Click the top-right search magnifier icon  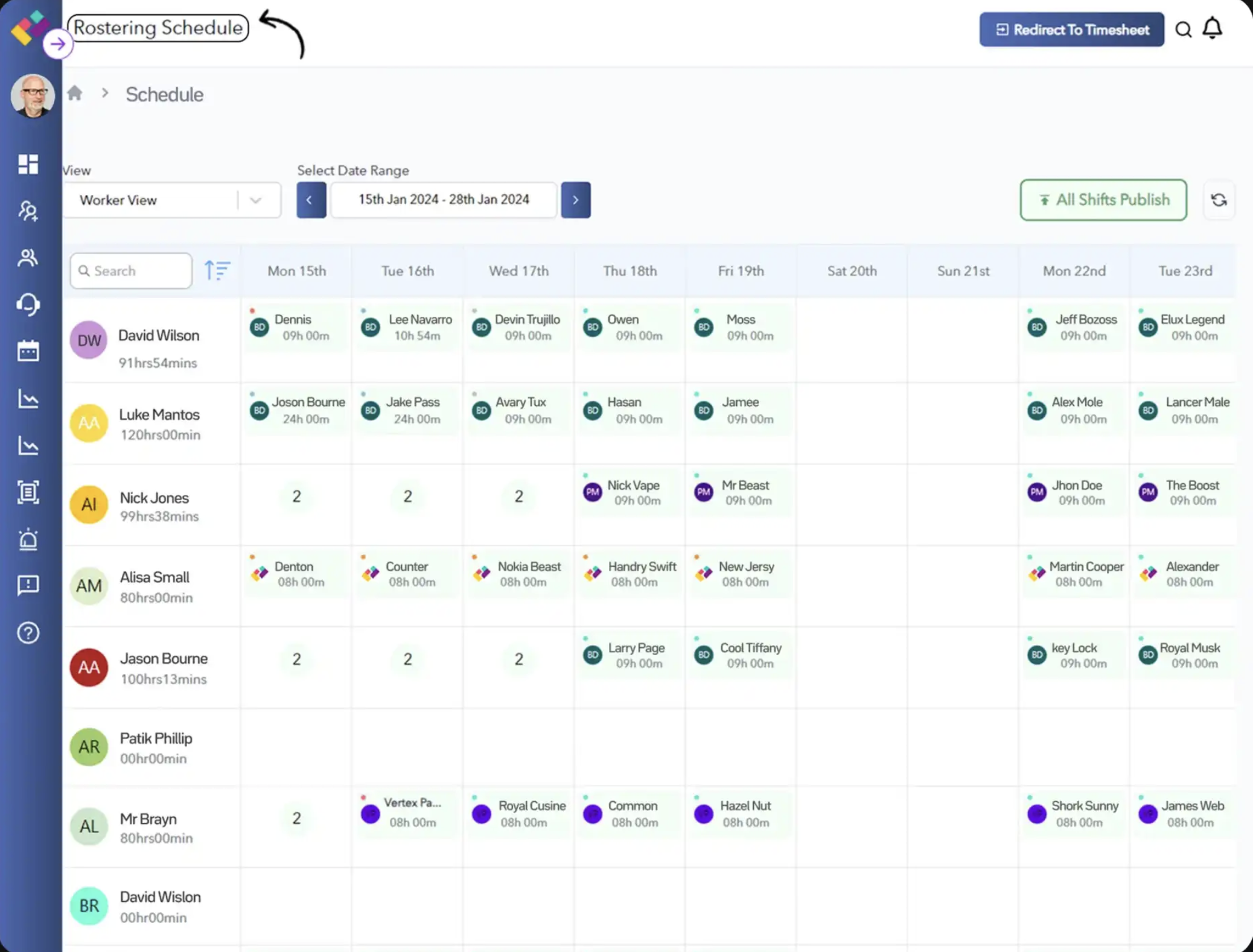[x=1183, y=30]
